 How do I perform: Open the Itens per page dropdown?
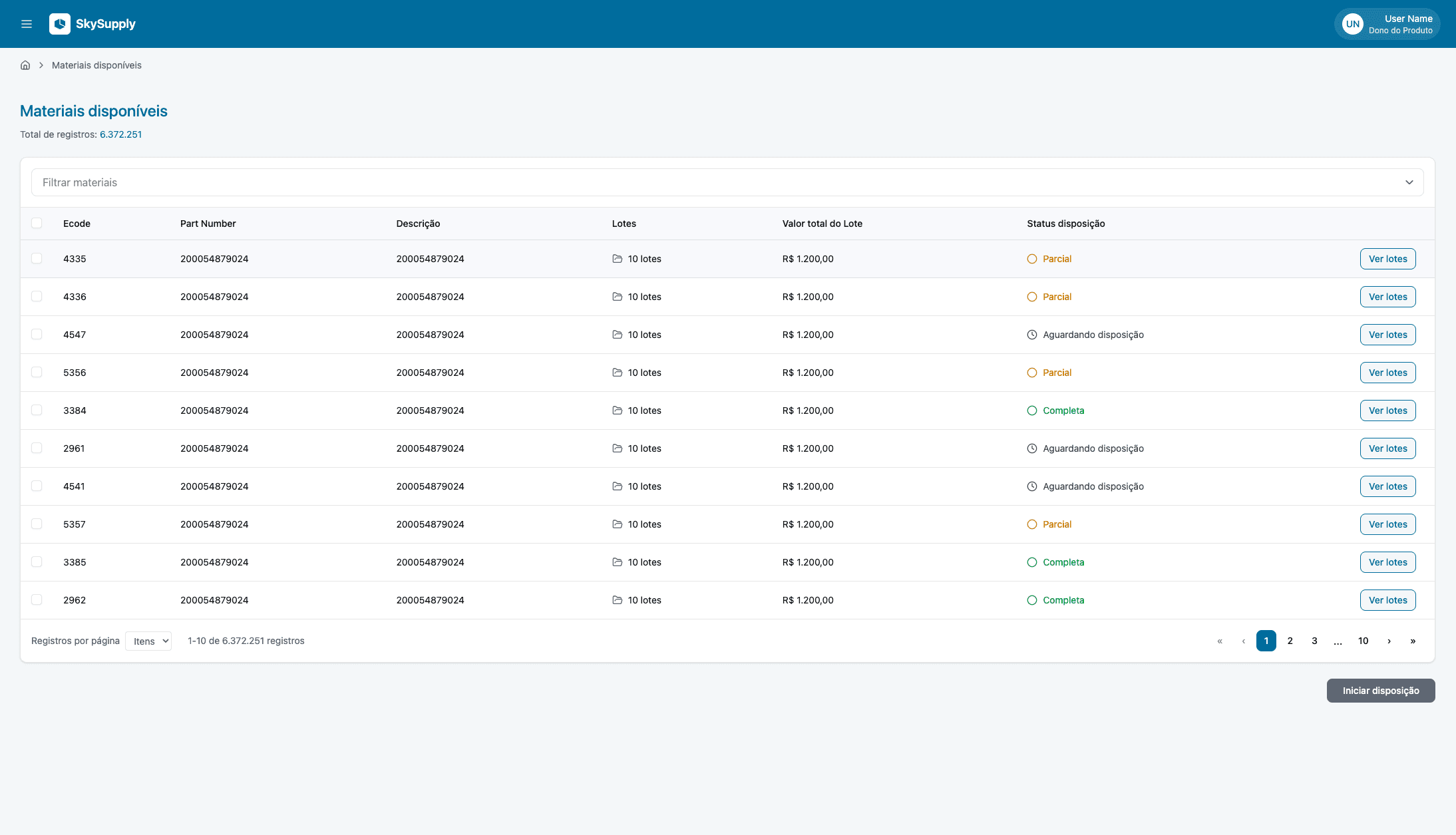coord(148,641)
